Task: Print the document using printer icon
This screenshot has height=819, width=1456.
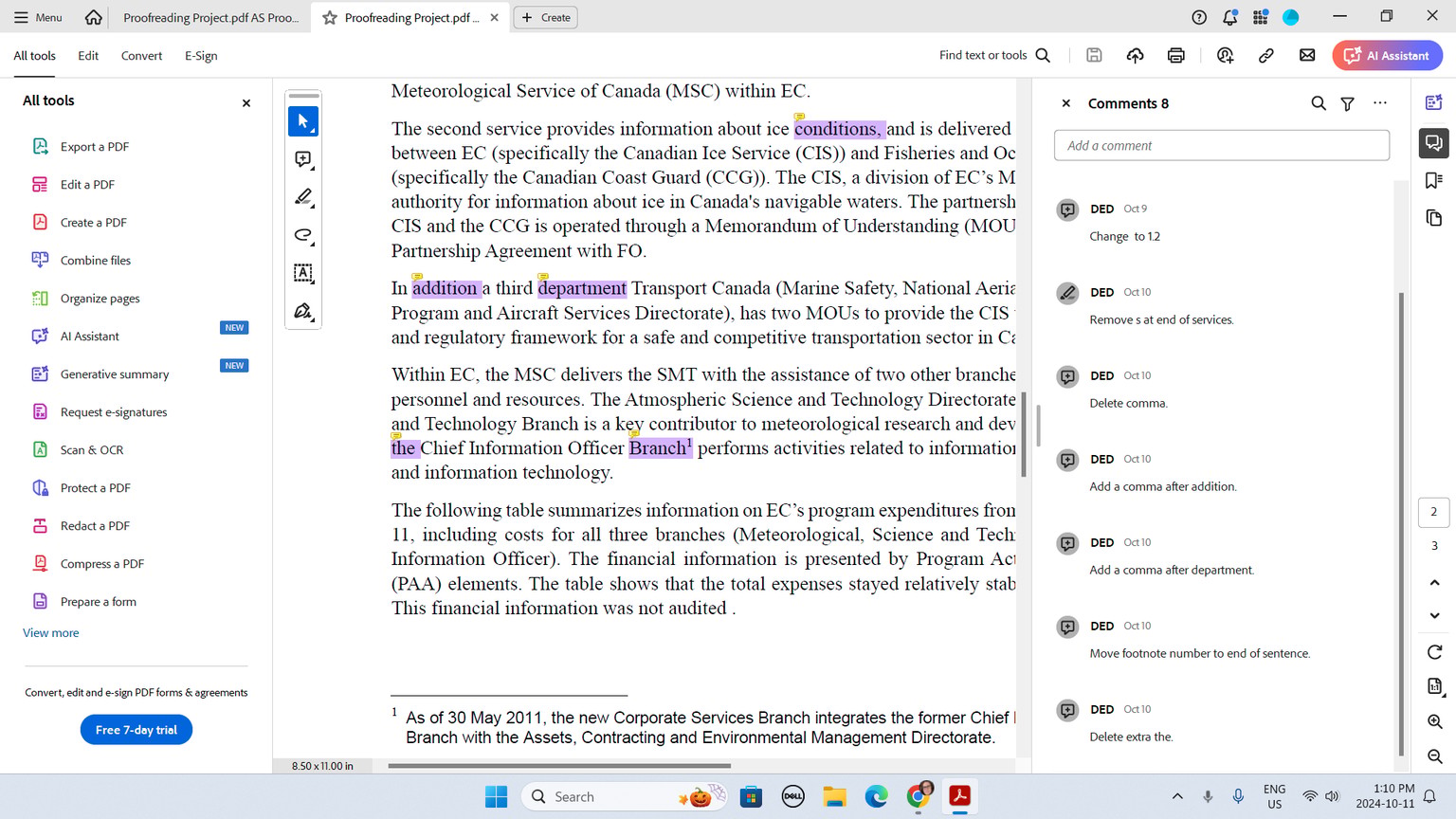Action: [x=1175, y=55]
